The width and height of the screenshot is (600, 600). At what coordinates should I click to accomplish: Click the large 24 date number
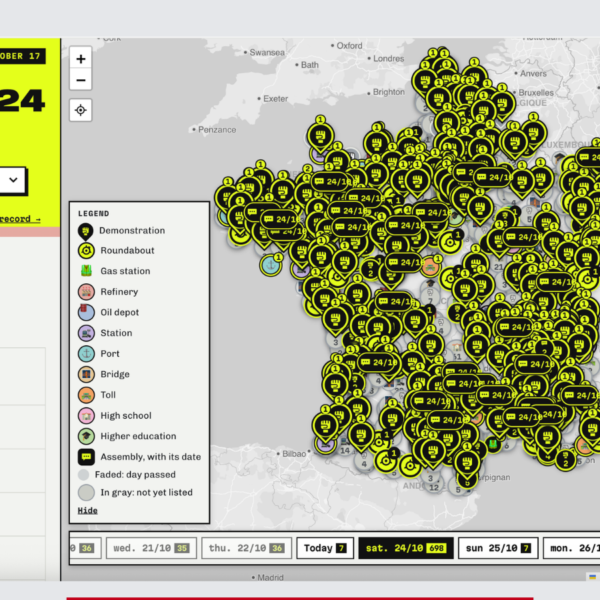22,101
